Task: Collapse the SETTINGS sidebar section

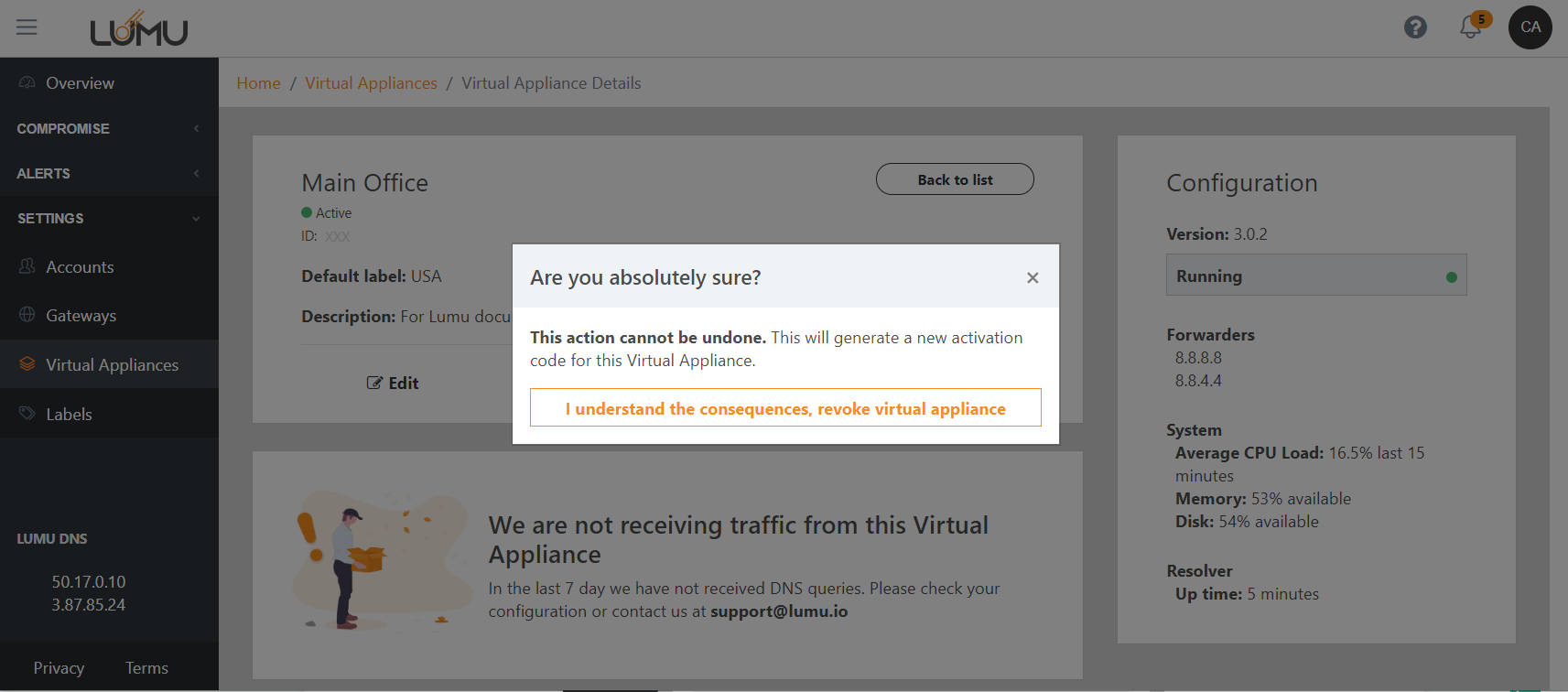Action: point(109,218)
